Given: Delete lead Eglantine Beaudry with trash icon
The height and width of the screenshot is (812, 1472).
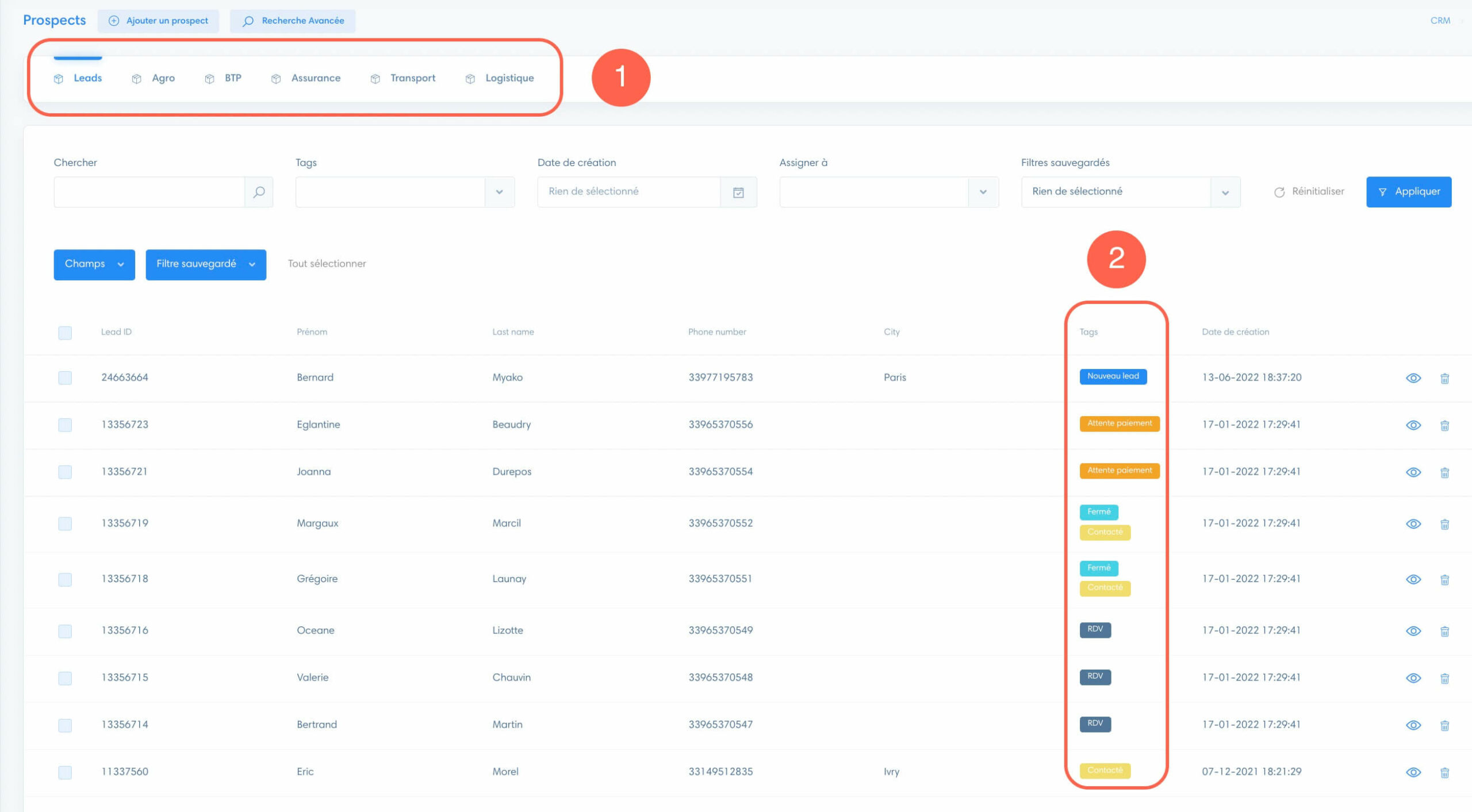Looking at the screenshot, I should (1444, 425).
